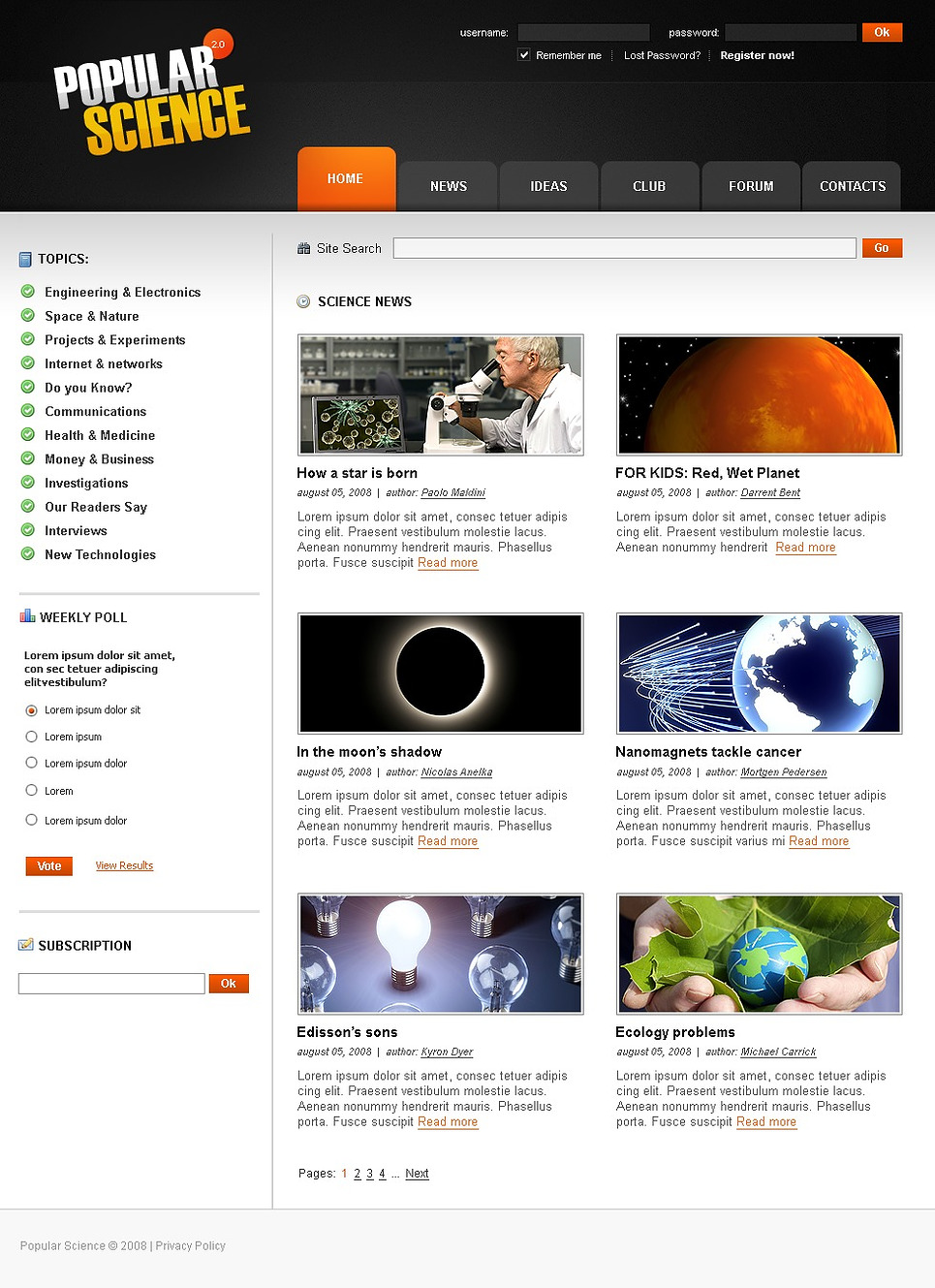Image resolution: width=935 pixels, height=1288 pixels.
Task: Click green check beside Investigations
Action: pyautogui.click(x=28, y=482)
